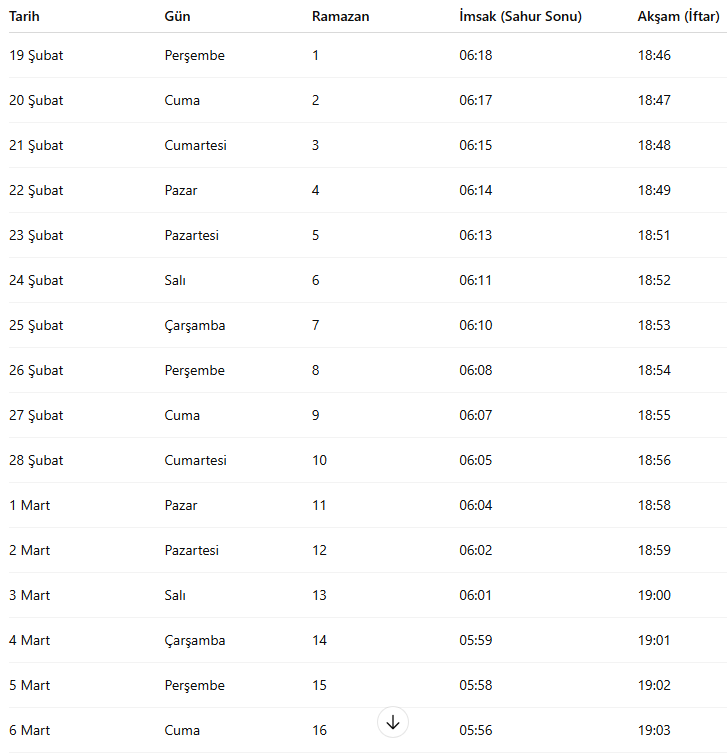Click the Akşam (İftar) column header

[678, 16]
